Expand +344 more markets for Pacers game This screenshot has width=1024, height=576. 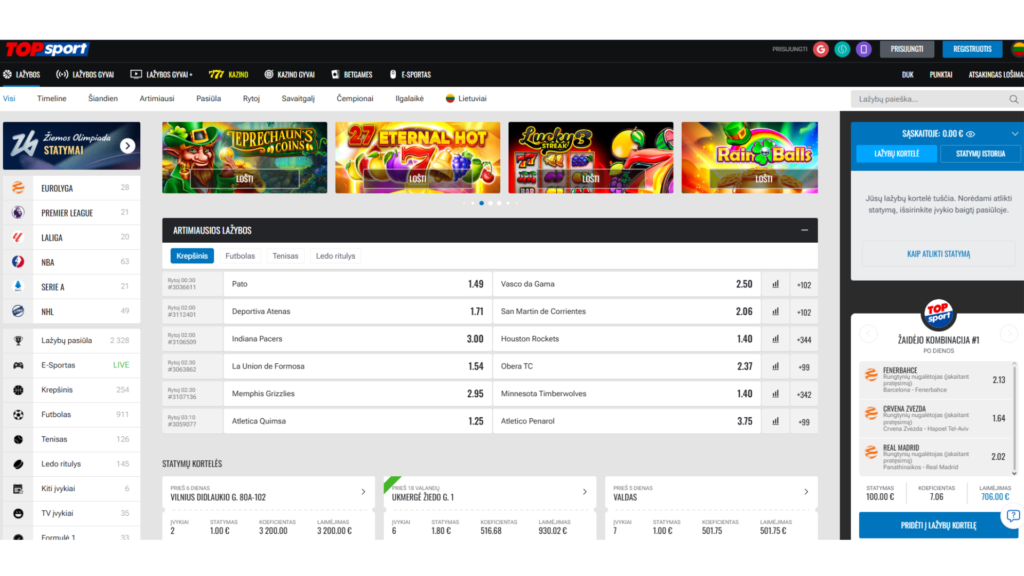(803, 339)
